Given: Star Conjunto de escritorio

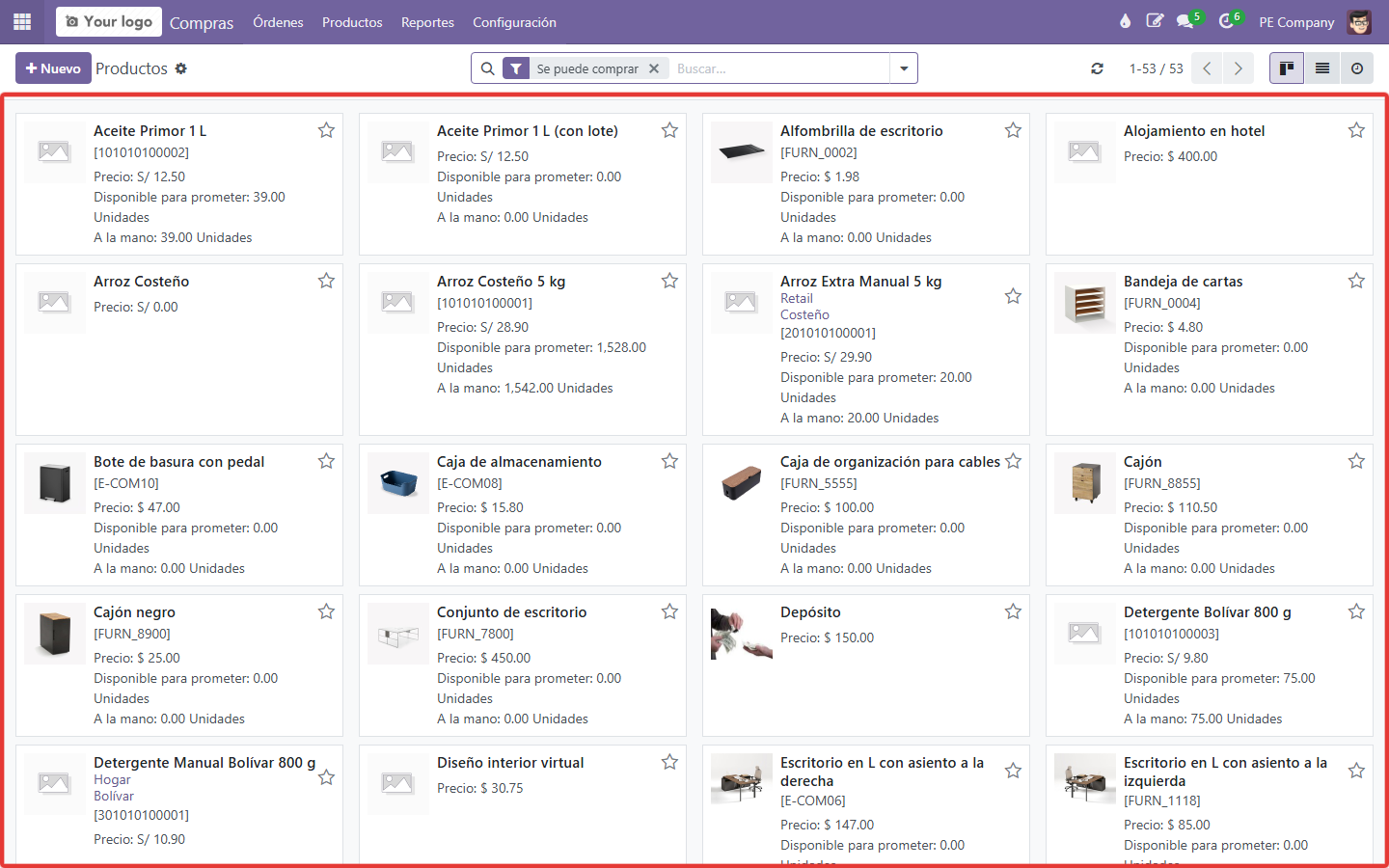Looking at the screenshot, I should click(669, 611).
